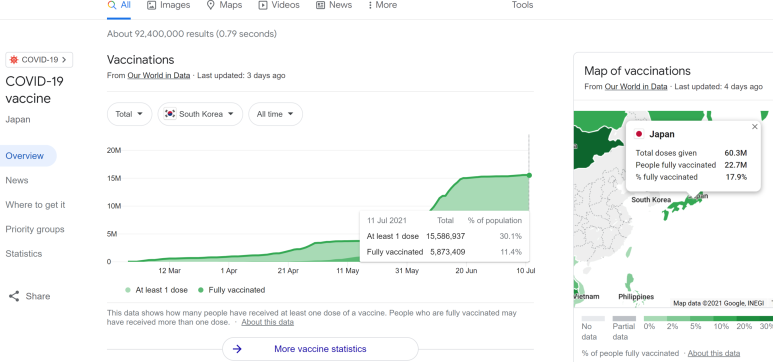Image resolution: width=773 pixels, height=362 pixels.
Task: Switch to the Images tab
Action: click(169, 5)
